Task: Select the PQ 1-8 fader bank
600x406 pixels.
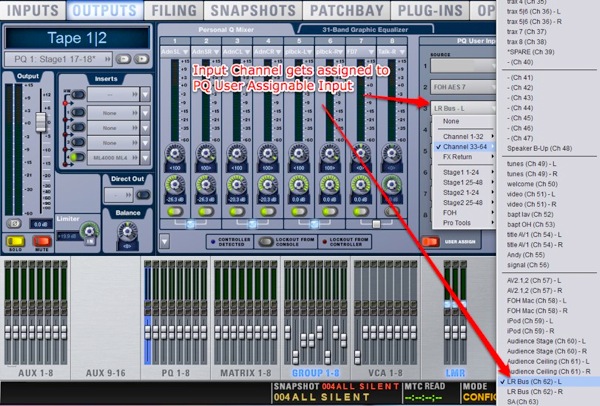Action: click(x=176, y=372)
